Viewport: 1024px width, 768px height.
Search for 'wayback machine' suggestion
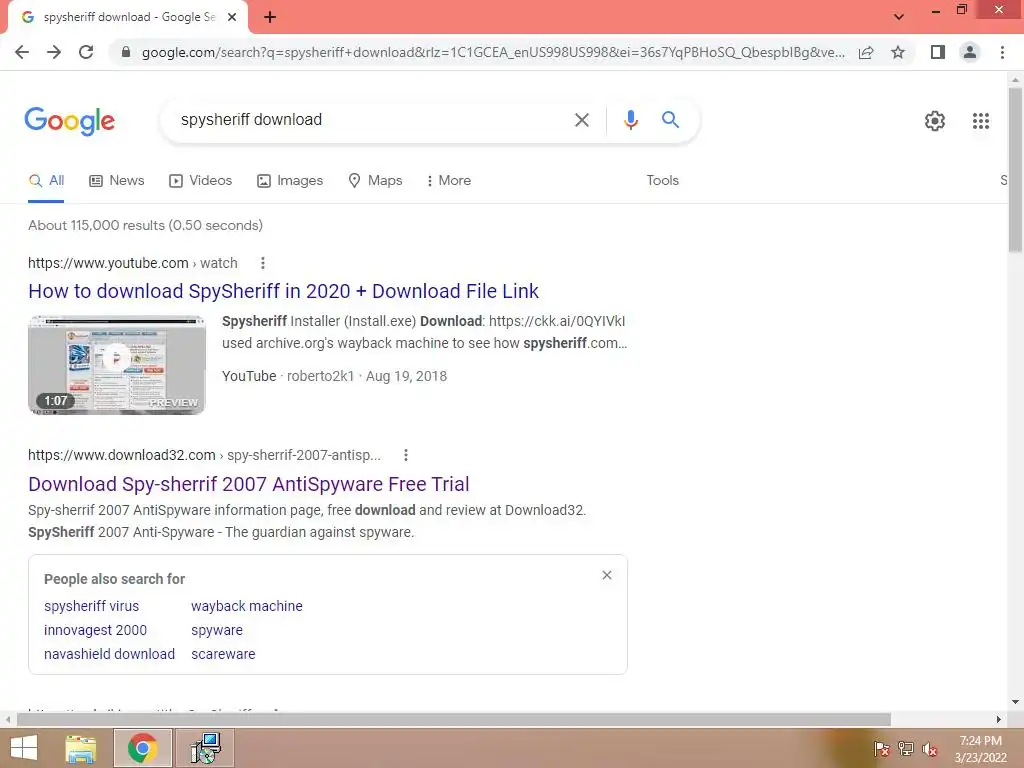[x=247, y=606]
